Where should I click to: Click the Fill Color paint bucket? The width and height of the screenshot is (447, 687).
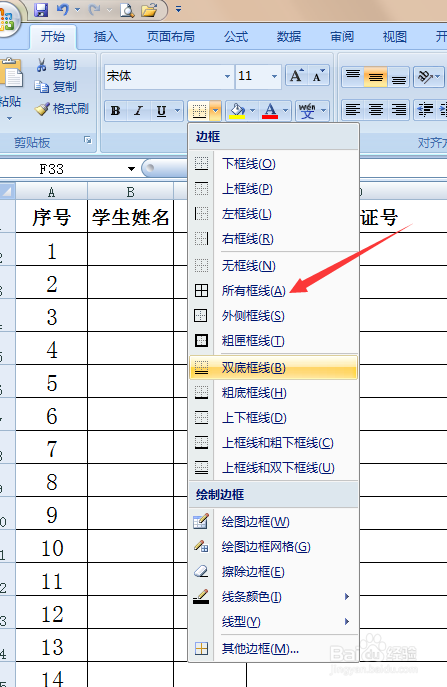[x=237, y=110]
